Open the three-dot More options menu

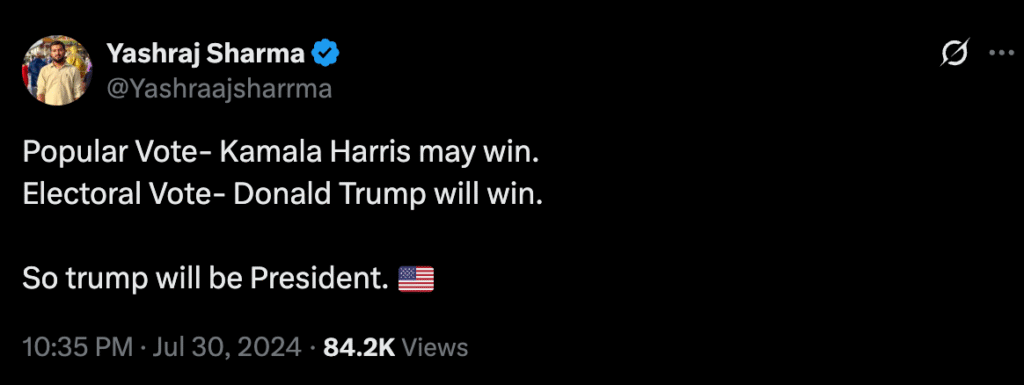[1002, 53]
